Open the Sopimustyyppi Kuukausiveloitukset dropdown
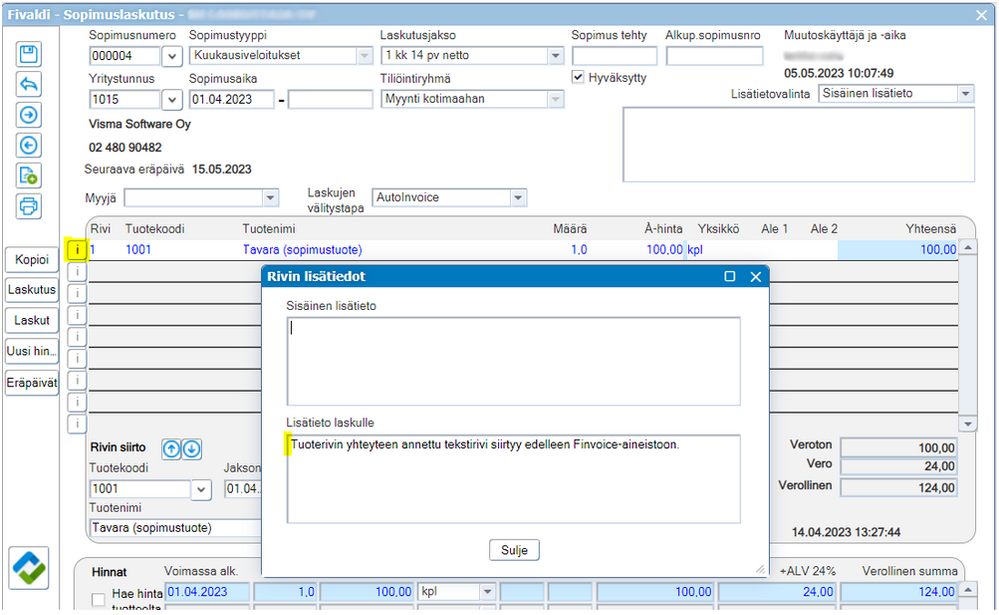999x615 pixels. tap(364, 56)
